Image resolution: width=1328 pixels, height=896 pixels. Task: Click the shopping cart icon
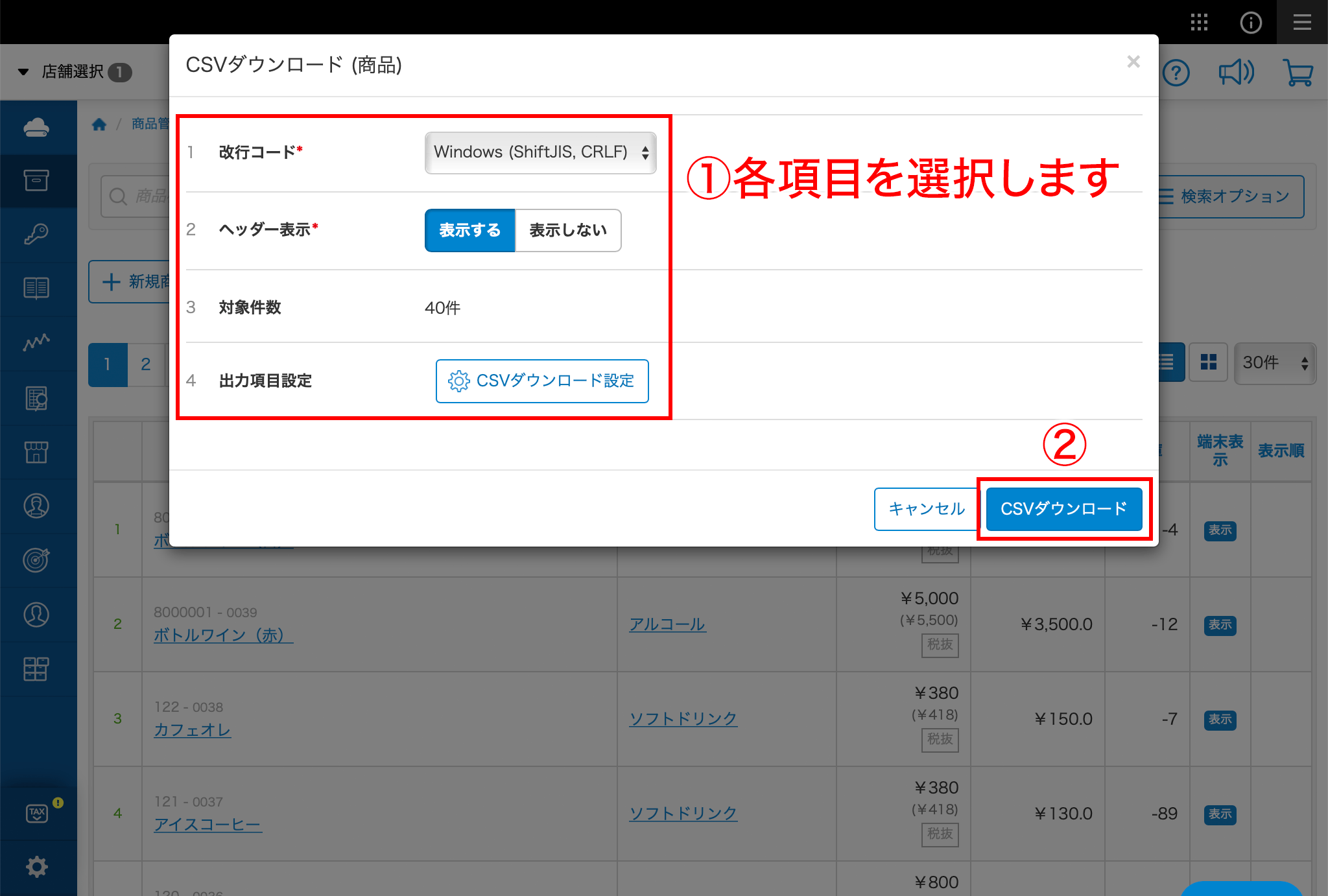(x=1298, y=73)
